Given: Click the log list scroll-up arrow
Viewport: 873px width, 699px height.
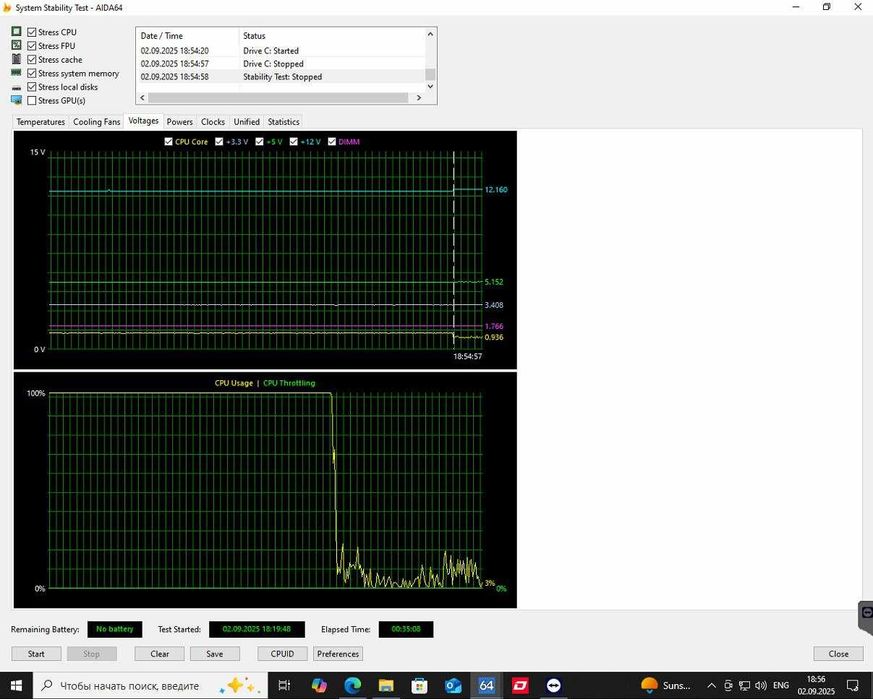Looking at the screenshot, I should [x=430, y=34].
